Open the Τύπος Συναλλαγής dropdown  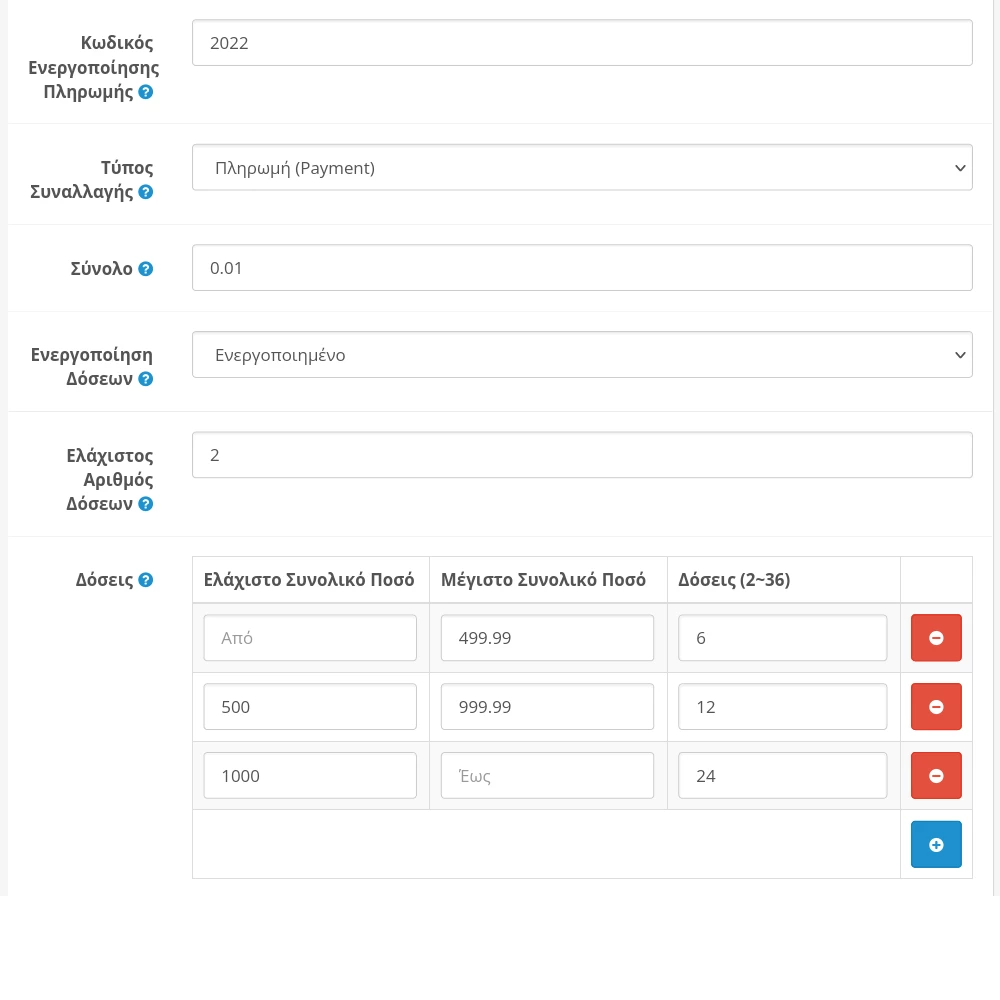582,168
